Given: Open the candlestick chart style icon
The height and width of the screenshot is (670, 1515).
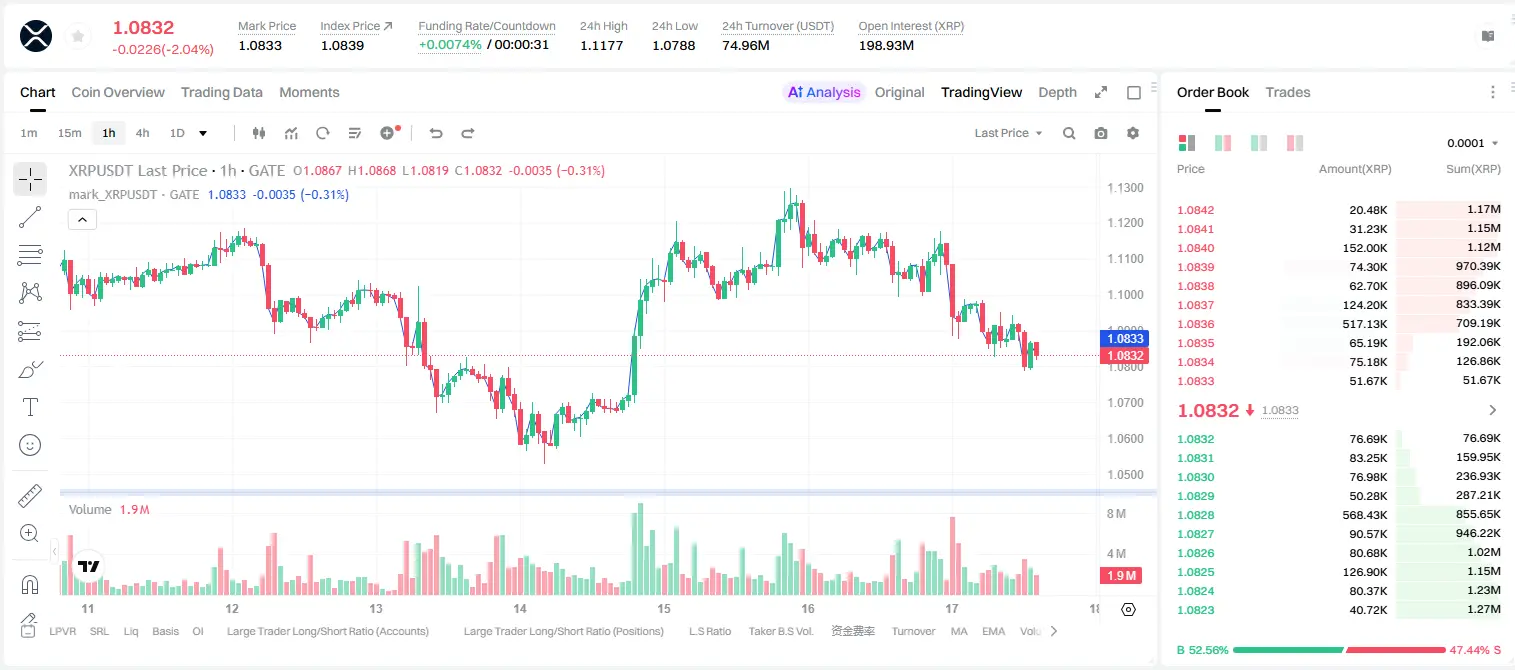Looking at the screenshot, I should pyautogui.click(x=260, y=133).
